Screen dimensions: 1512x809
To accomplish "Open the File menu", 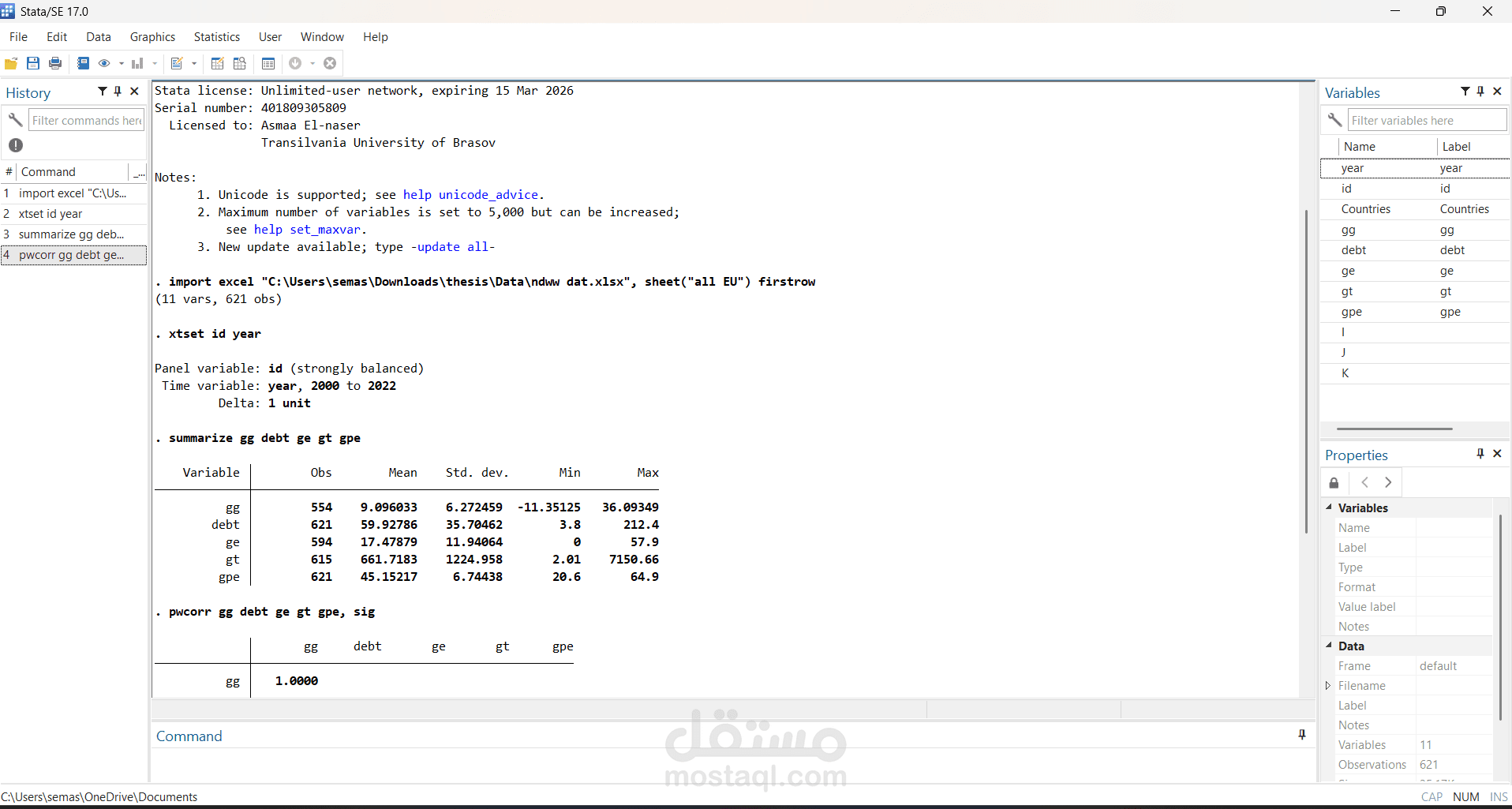I will (x=18, y=37).
